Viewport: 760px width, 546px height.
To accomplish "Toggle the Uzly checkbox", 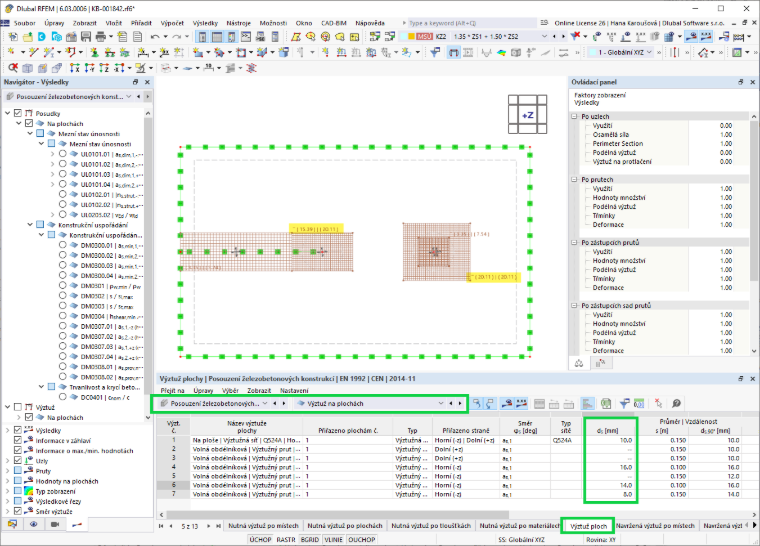I will [18, 461].
